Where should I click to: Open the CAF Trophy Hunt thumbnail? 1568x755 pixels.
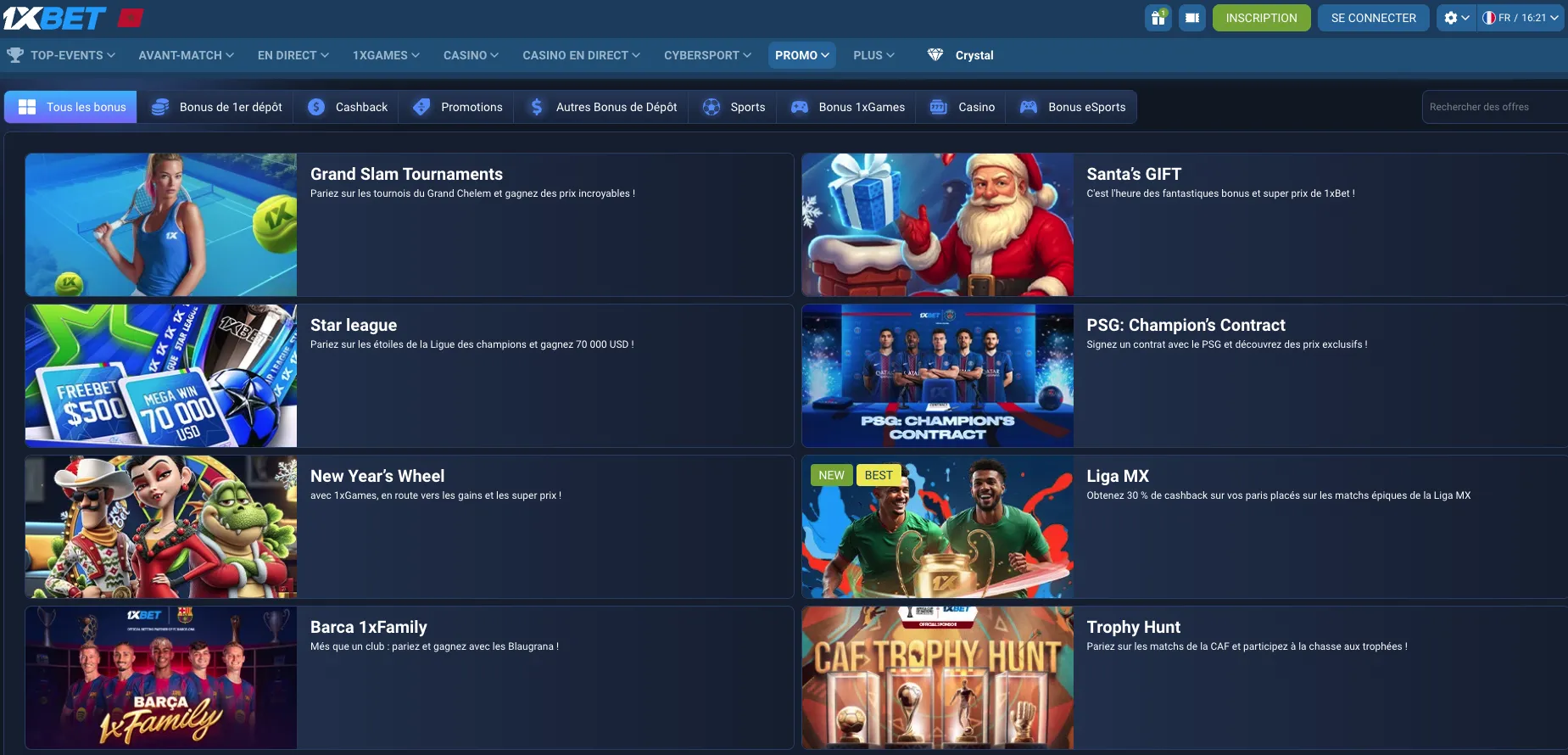tap(938, 678)
